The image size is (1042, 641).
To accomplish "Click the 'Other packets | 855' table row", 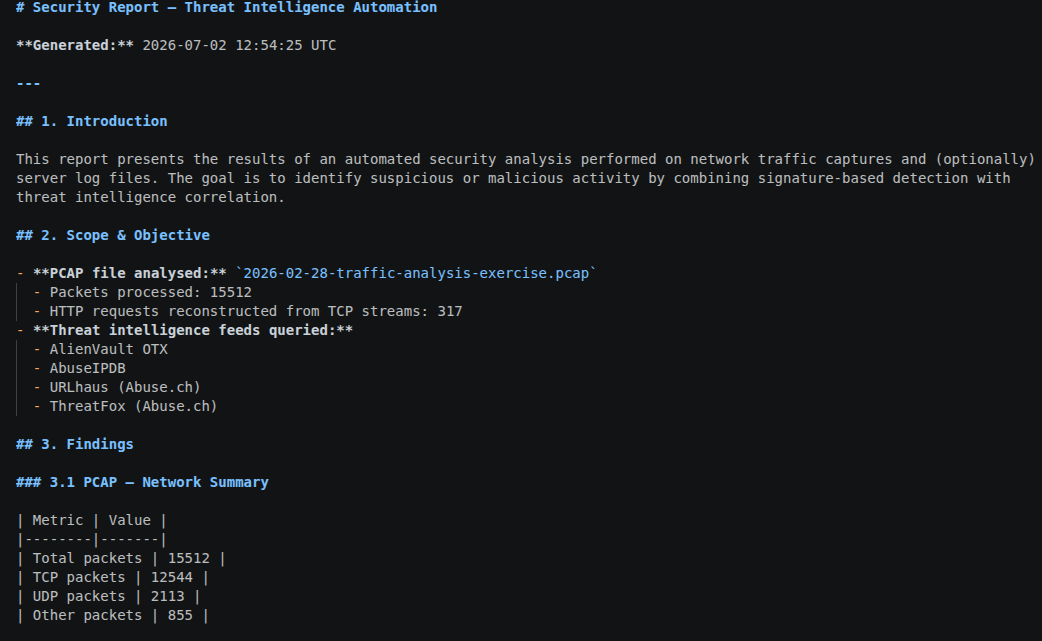I will click(112, 616).
